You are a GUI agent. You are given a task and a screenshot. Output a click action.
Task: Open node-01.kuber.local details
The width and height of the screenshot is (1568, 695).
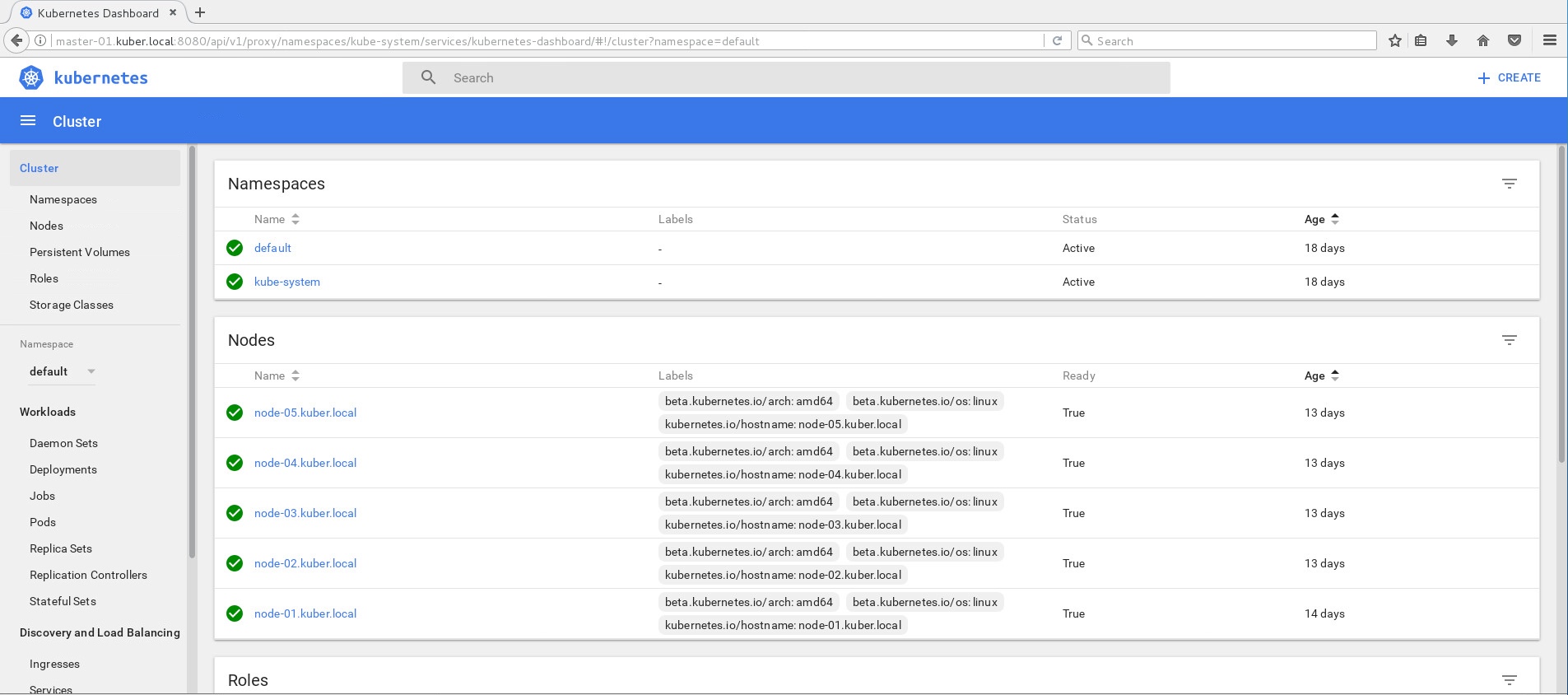pyautogui.click(x=305, y=613)
